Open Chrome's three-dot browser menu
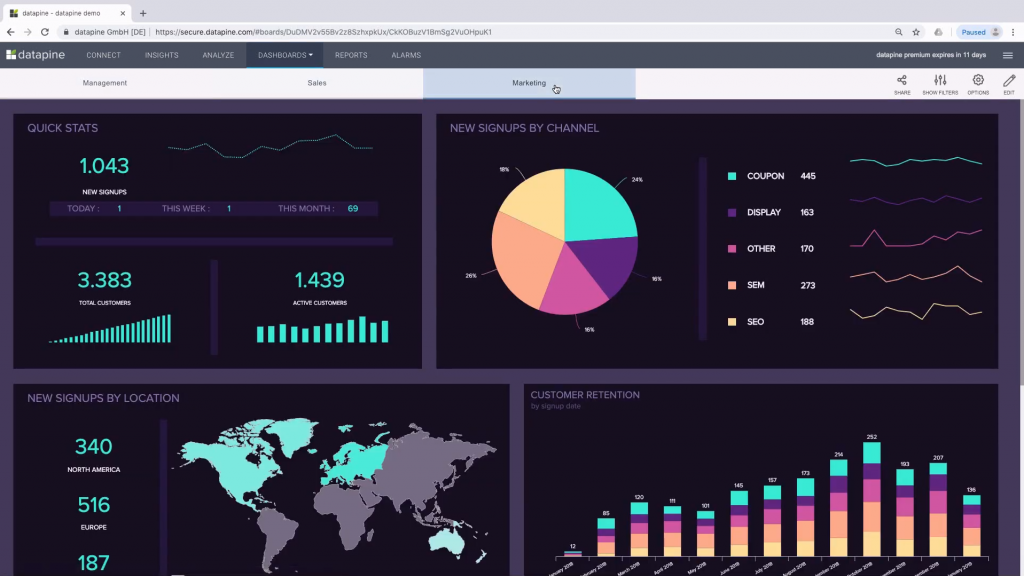The width and height of the screenshot is (1024, 576). 1012,31
